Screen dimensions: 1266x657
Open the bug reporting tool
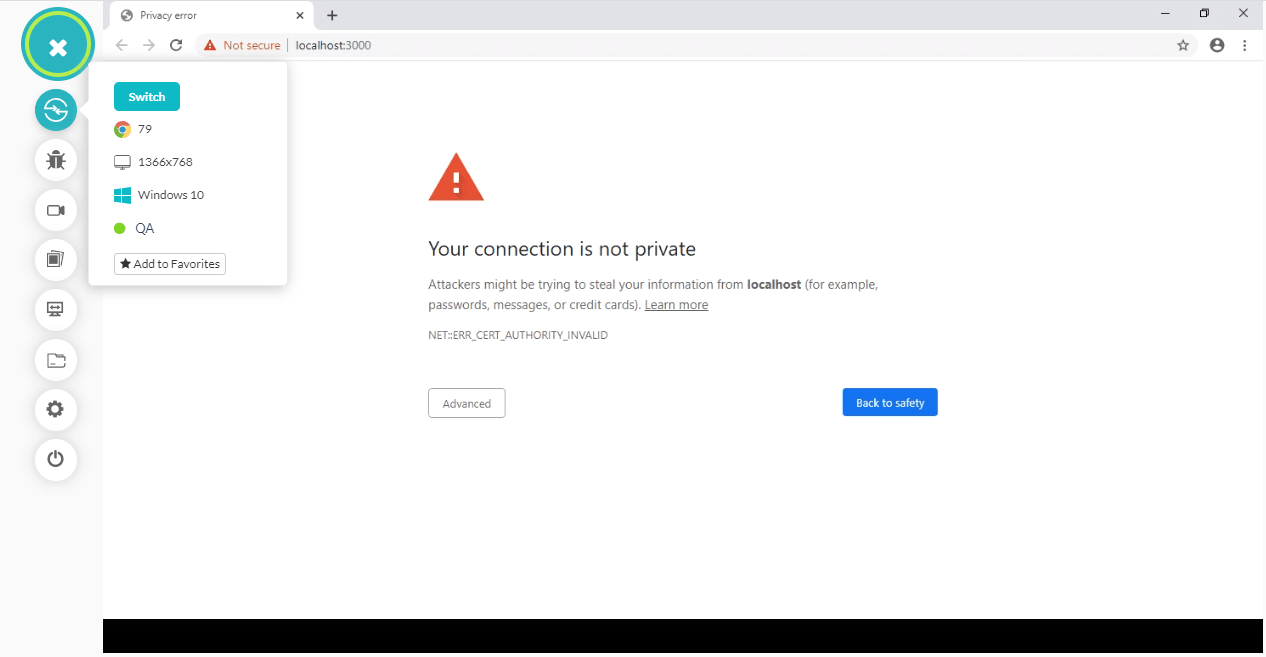click(56, 160)
